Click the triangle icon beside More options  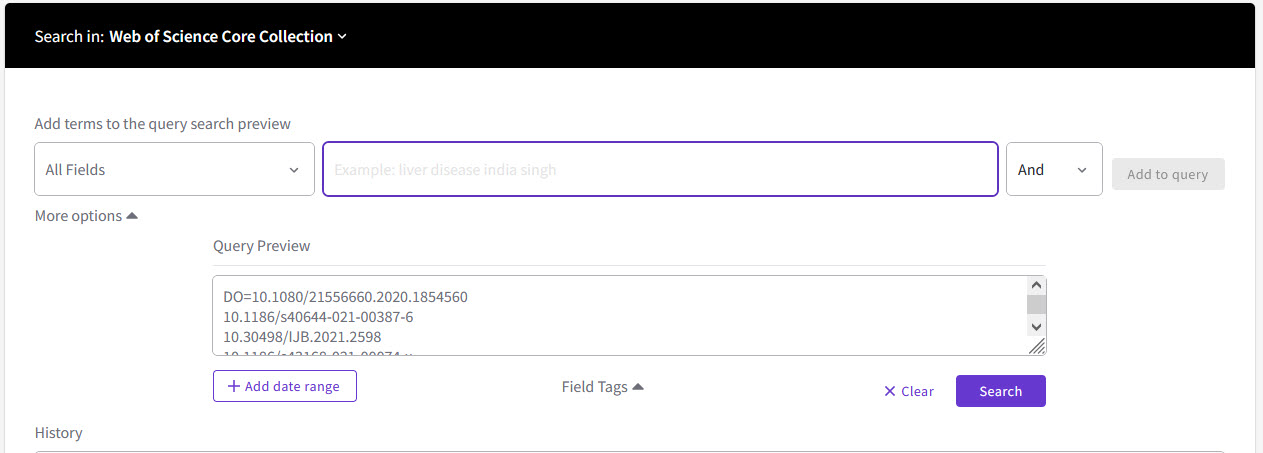[x=132, y=216]
